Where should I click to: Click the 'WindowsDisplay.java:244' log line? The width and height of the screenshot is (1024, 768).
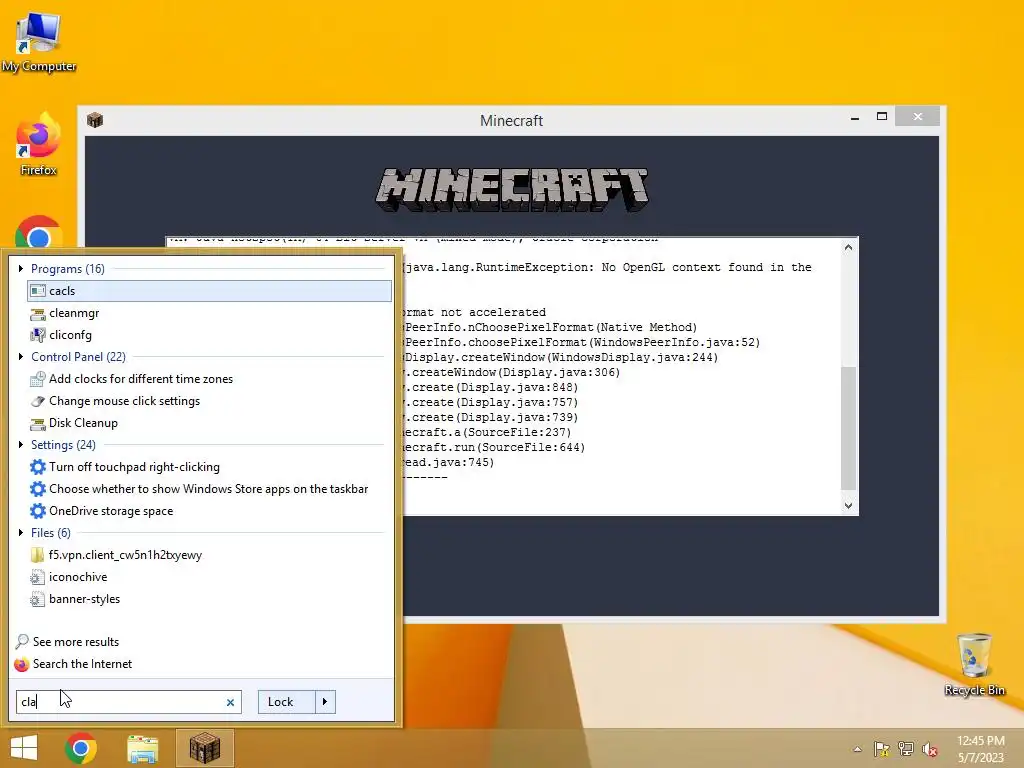point(560,357)
